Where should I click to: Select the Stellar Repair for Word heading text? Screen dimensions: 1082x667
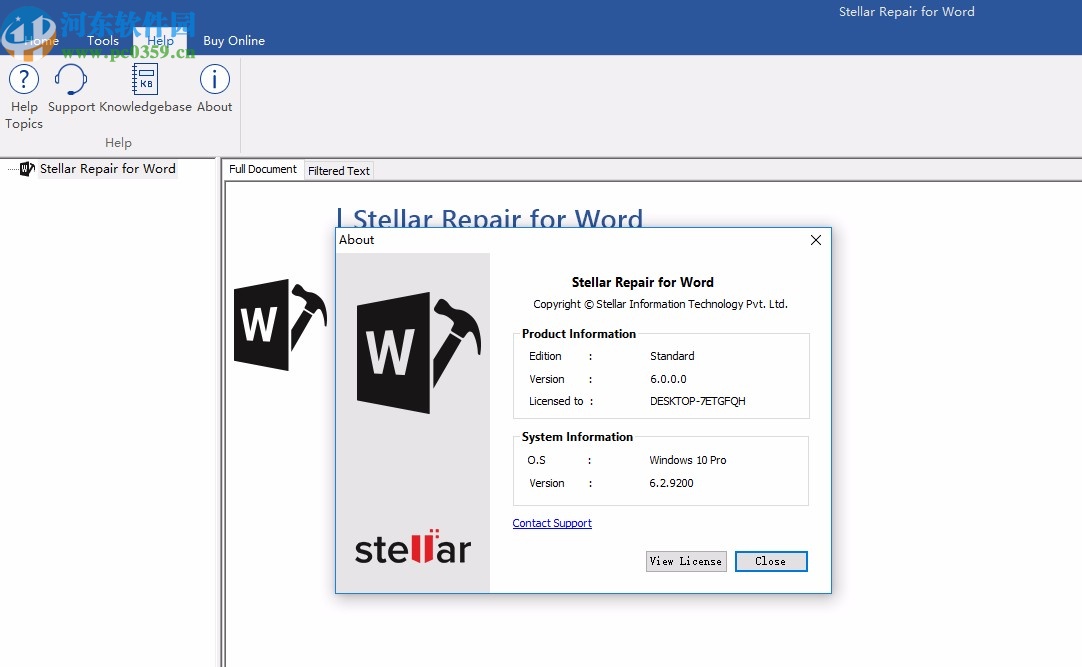[492, 220]
